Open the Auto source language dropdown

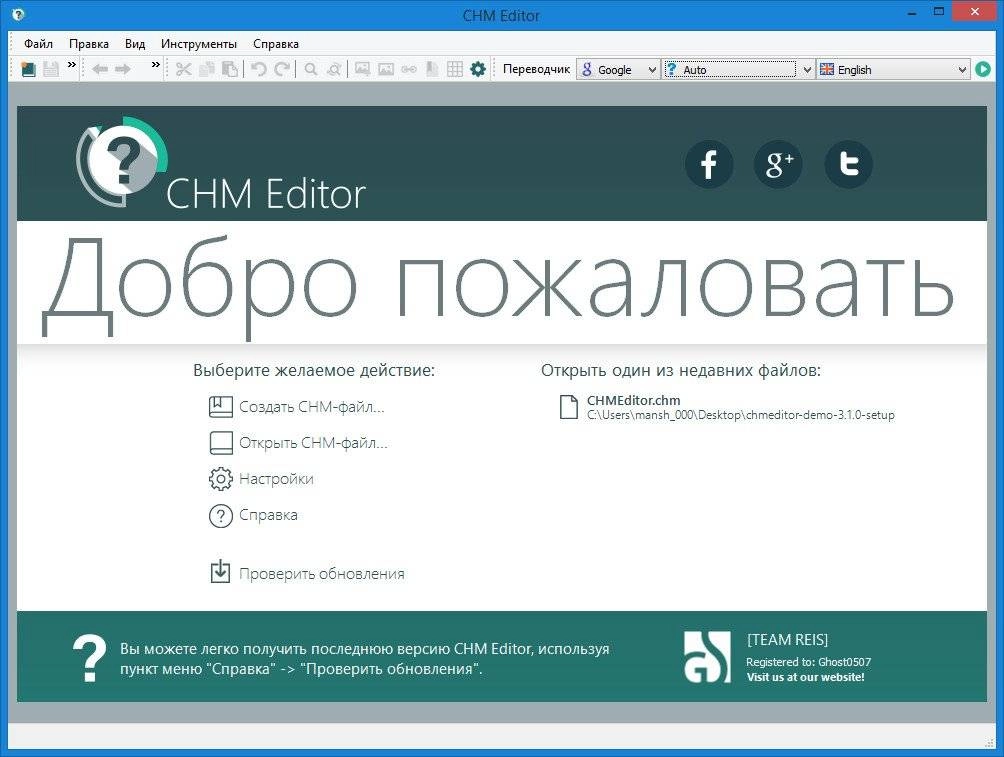[738, 69]
